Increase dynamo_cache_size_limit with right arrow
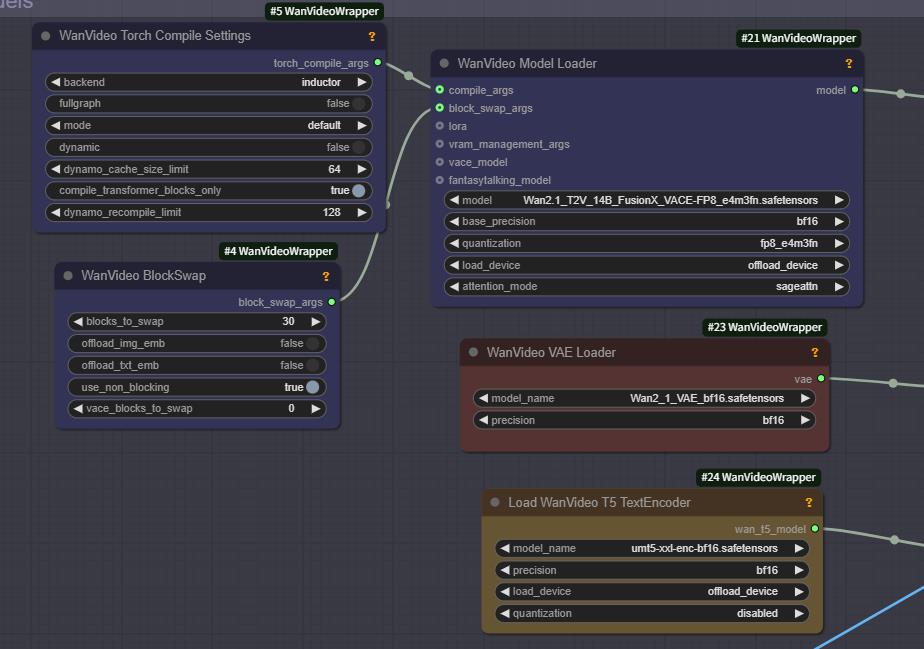The image size is (924, 649). [x=362, y=169]
